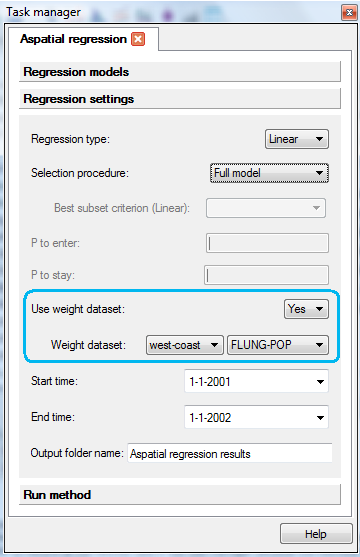360x557 pixels.
Task: Collapse the Regression settings section header
Action: coord(180,99)
